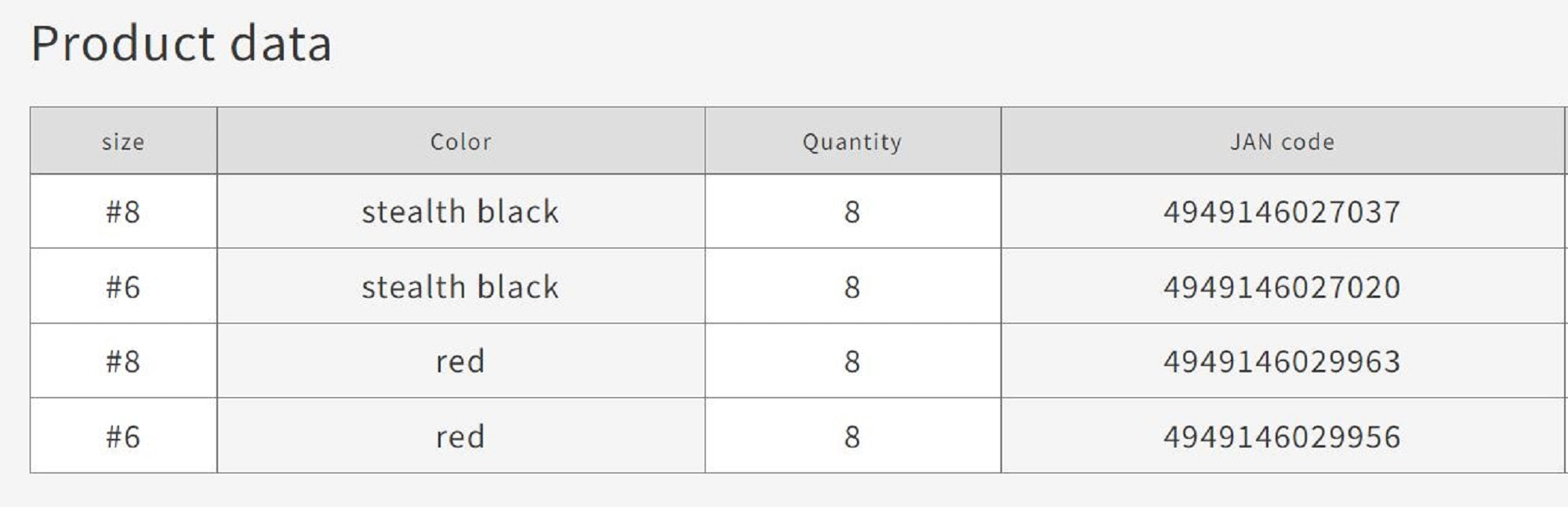The width and height of the screenshot is (1568, 507).
Task: Click the "Product data" heading
Action: [181, 44]
